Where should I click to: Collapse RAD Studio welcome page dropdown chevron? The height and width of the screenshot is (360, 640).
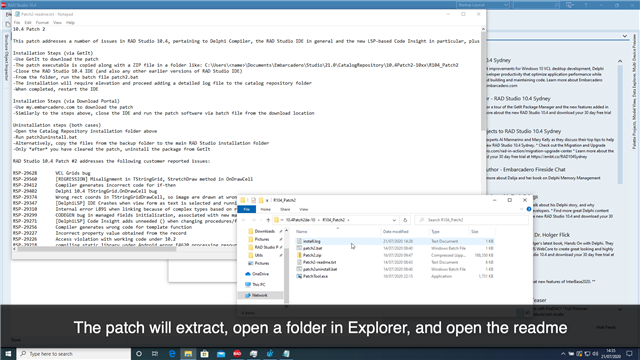[625, 36]
